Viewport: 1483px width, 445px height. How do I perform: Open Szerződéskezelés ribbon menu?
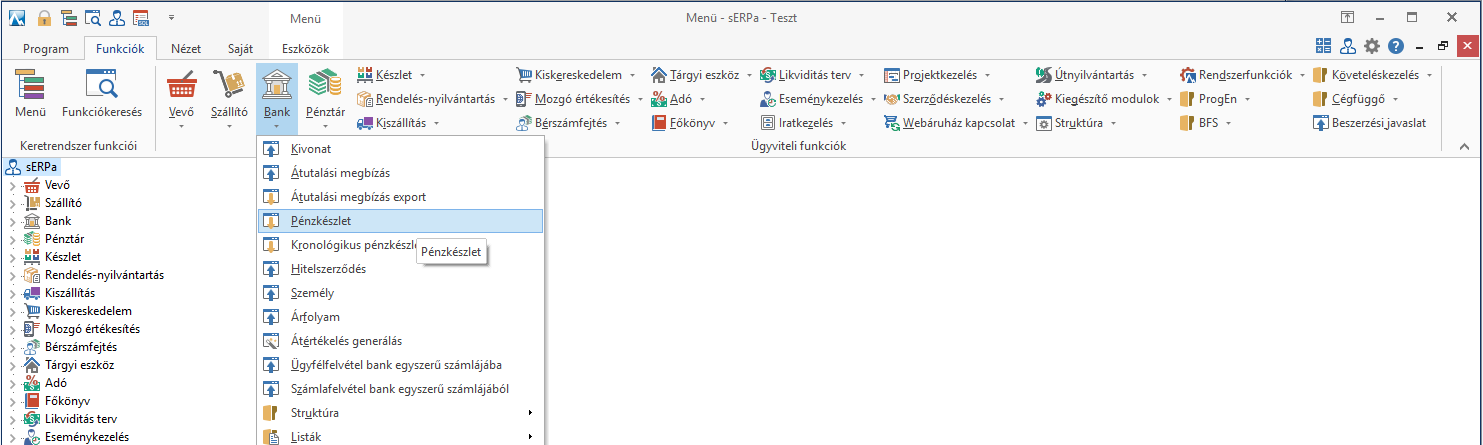click(x=946, y=99)
